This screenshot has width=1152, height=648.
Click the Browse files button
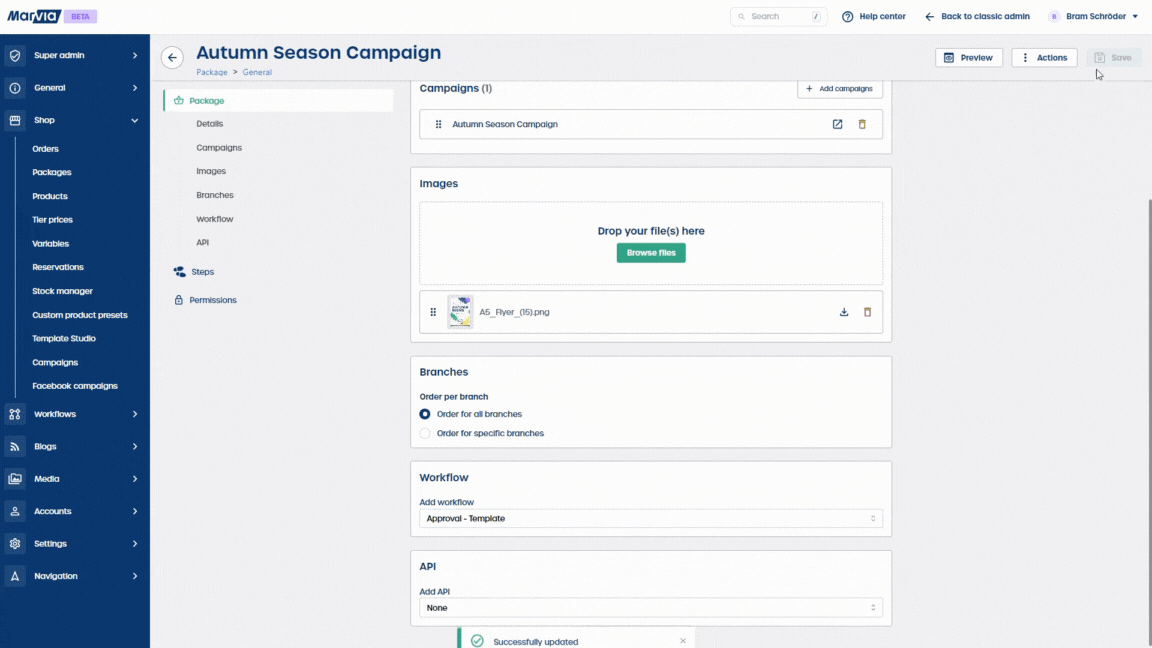click(x=650, y=252)
